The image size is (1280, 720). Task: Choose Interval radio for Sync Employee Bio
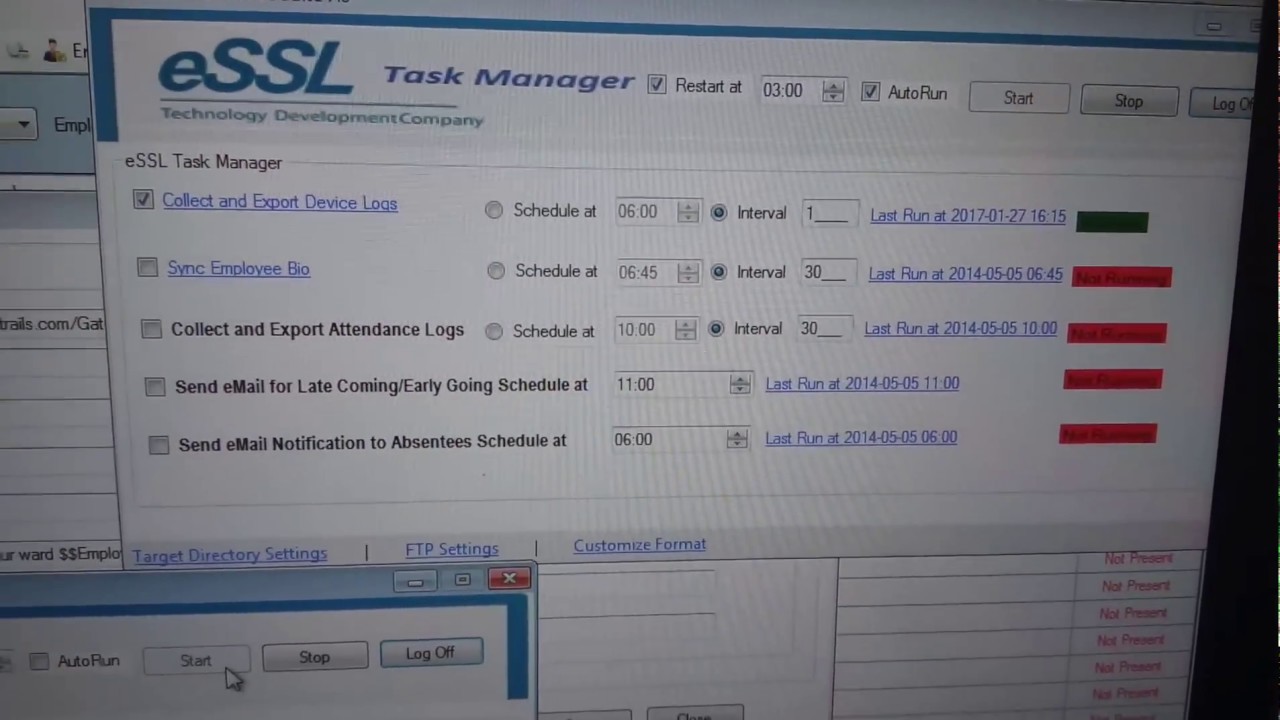(719, 272)
